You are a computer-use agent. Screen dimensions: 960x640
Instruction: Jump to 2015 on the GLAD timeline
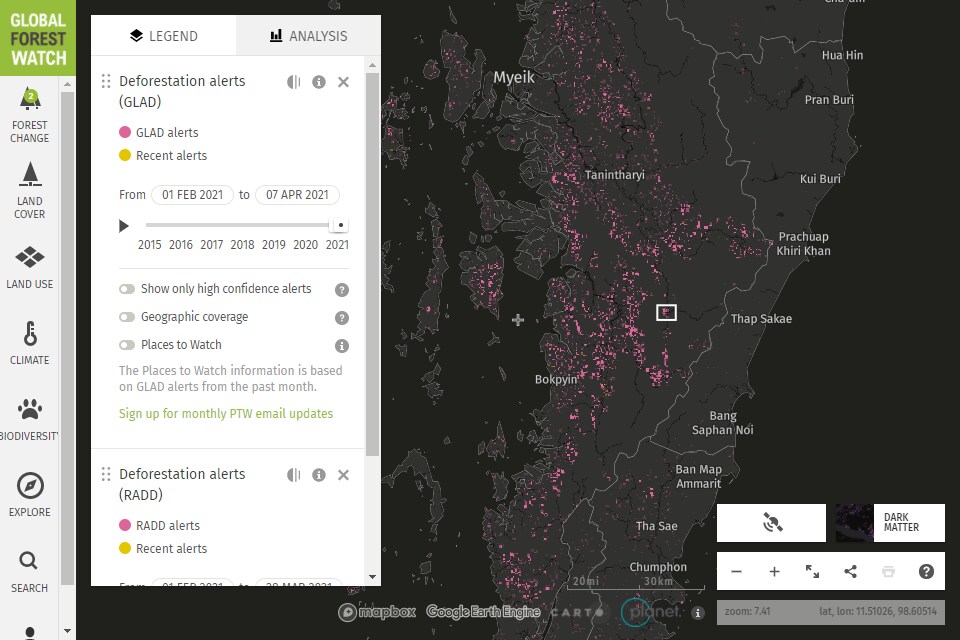click(x=149, y=245)
